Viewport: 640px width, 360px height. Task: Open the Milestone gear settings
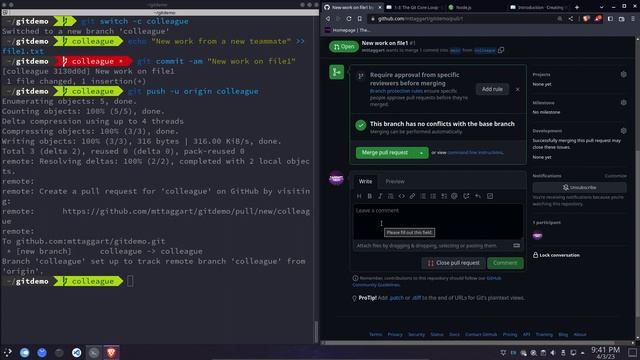tap(623, 102)
